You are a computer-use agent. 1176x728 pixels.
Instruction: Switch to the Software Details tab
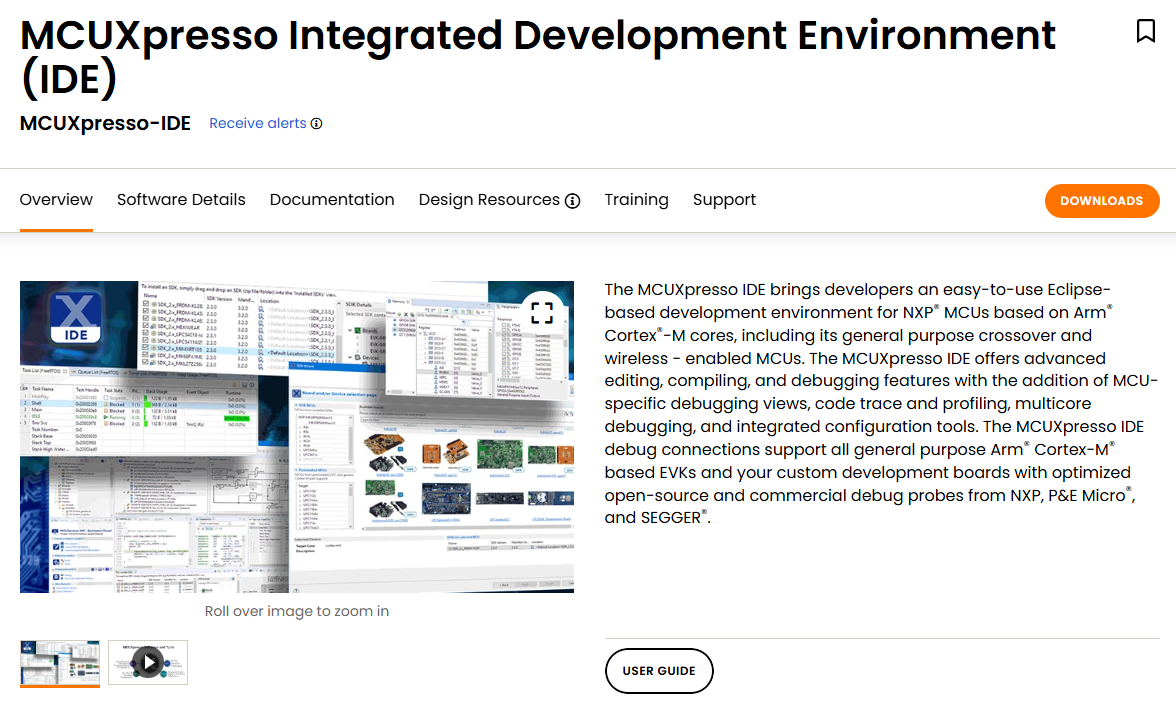pyautogui.click(x=182, y=199)
